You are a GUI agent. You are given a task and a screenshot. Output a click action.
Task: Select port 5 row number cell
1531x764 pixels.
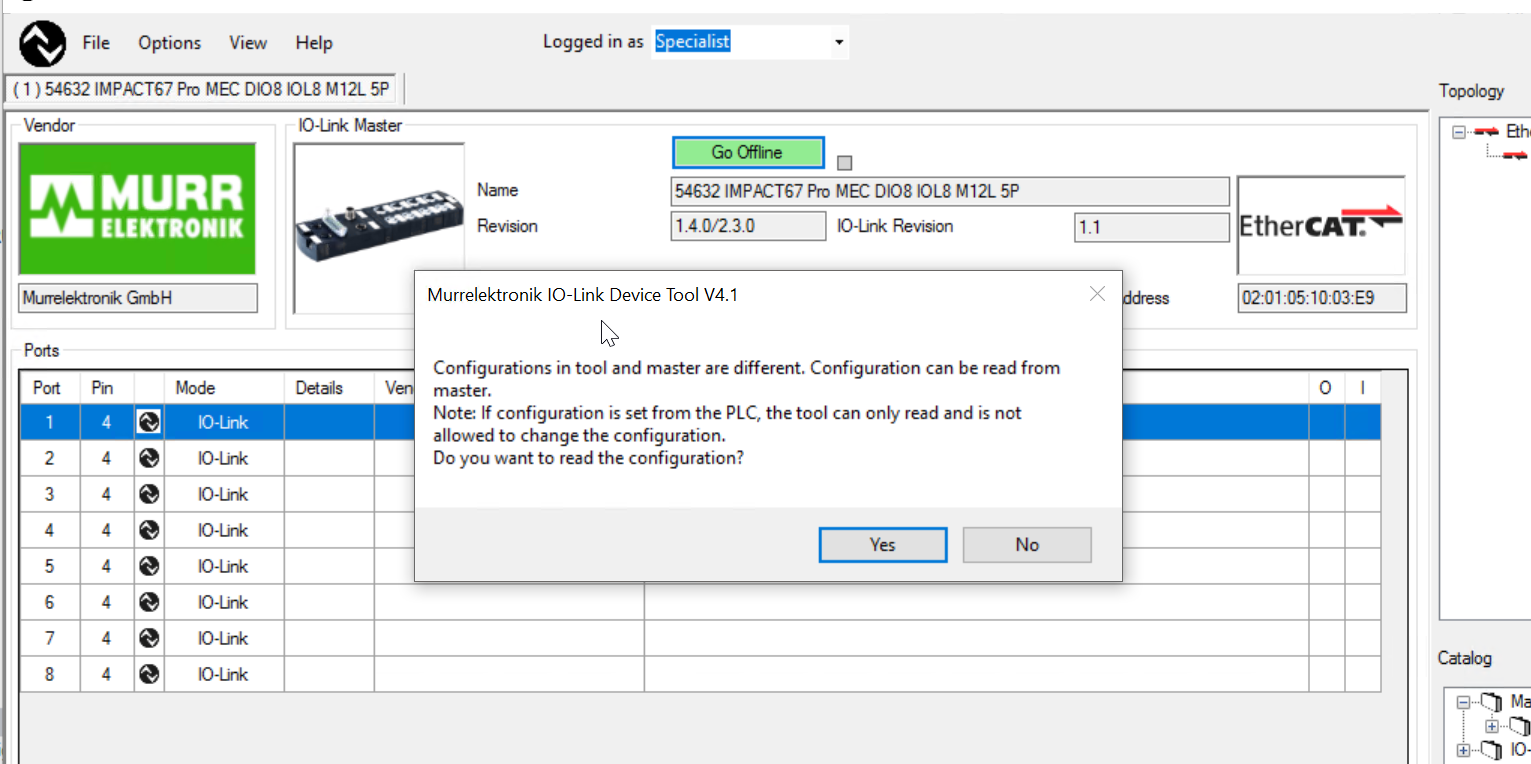coord(49,566)
